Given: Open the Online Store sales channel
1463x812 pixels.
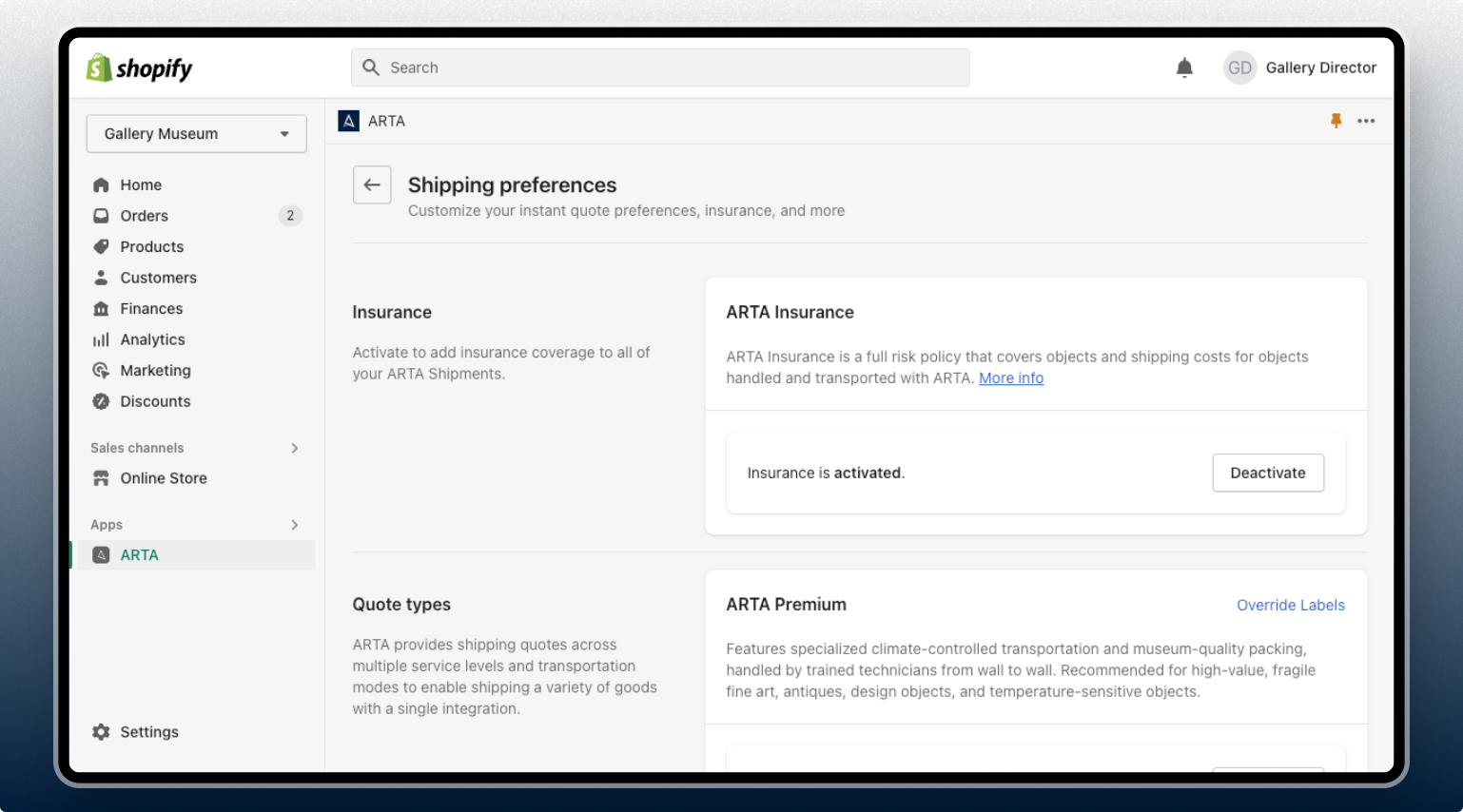Looking at the screenshot, I should pyautogui.click(x=163, y=478).
